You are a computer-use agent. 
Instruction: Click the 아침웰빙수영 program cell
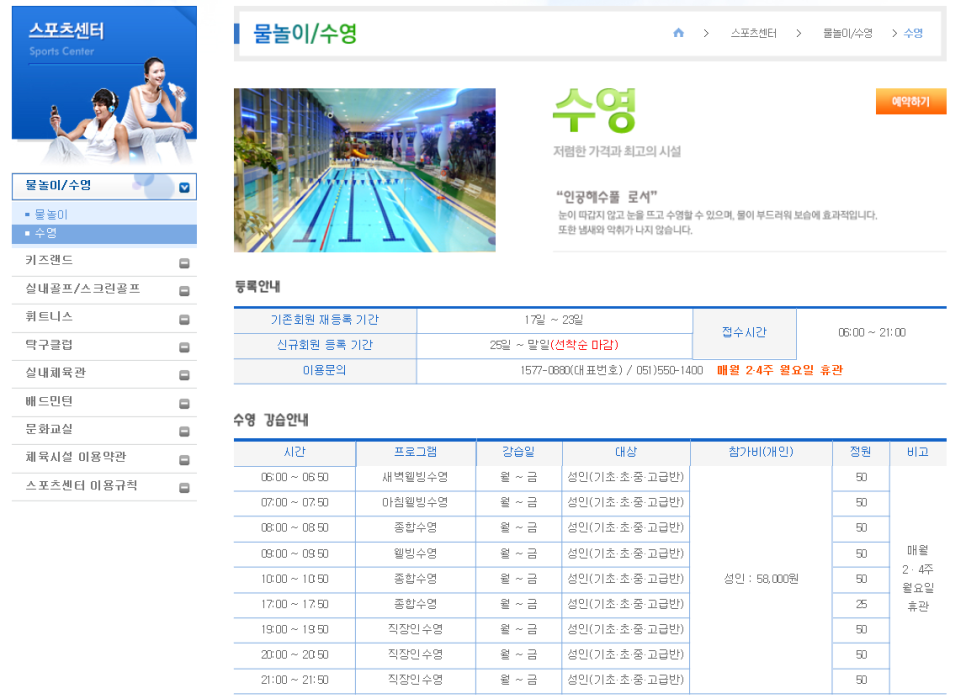click(415, 503)
